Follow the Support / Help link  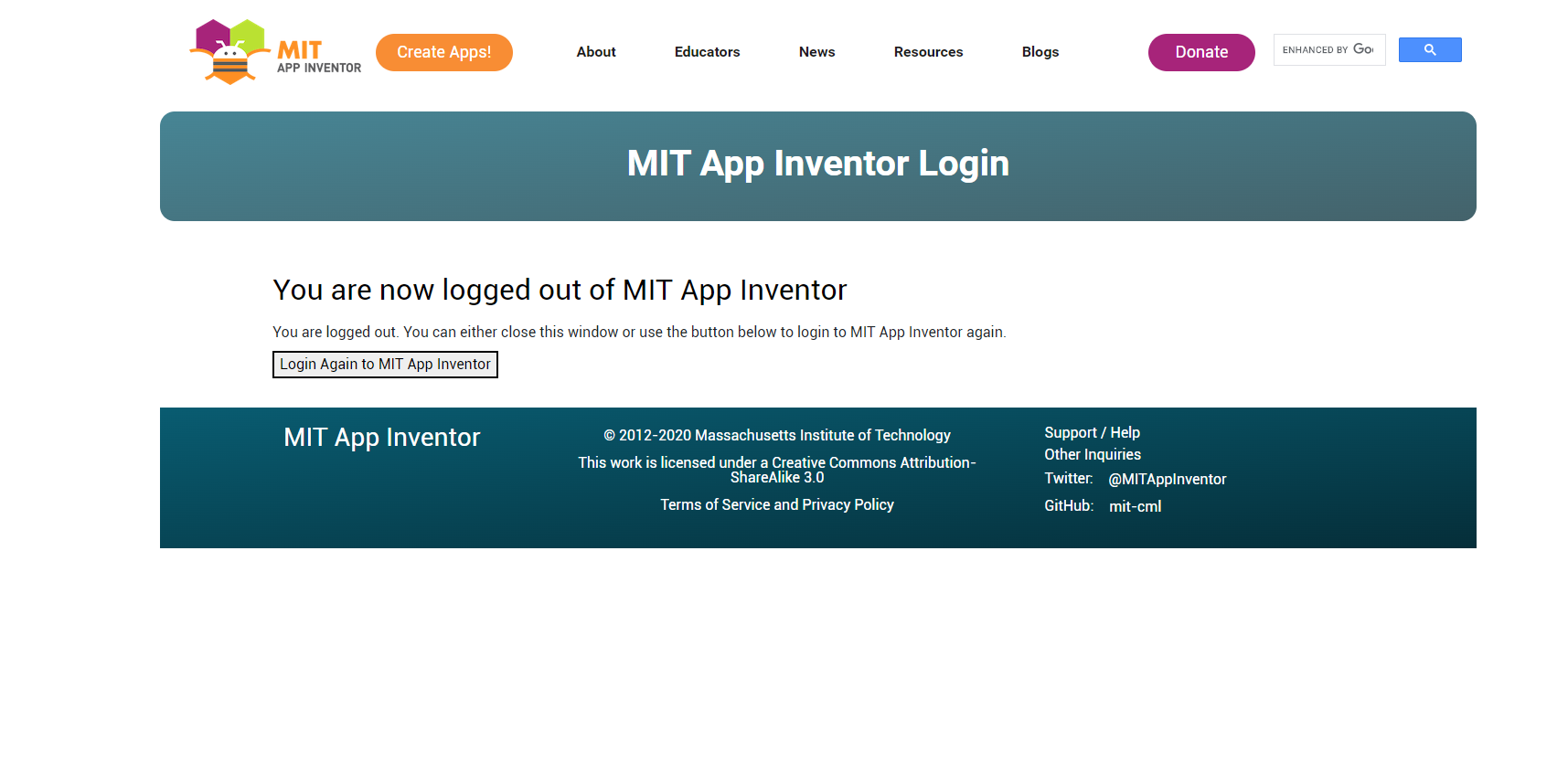1092,433
